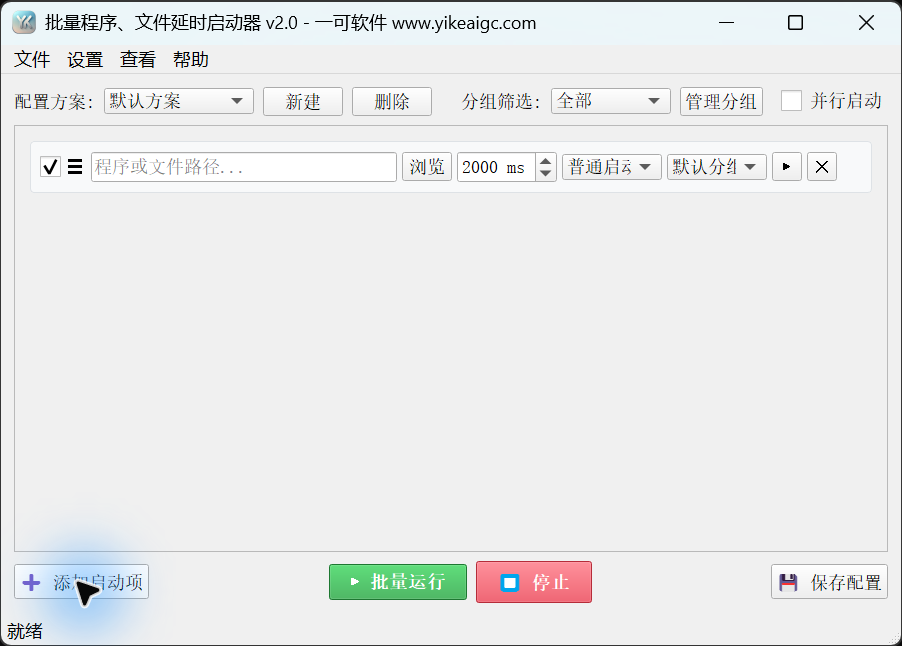The image size is (902, 646).
Task: Click the 就绪 status bar text
Action: [x=25, y=632]
